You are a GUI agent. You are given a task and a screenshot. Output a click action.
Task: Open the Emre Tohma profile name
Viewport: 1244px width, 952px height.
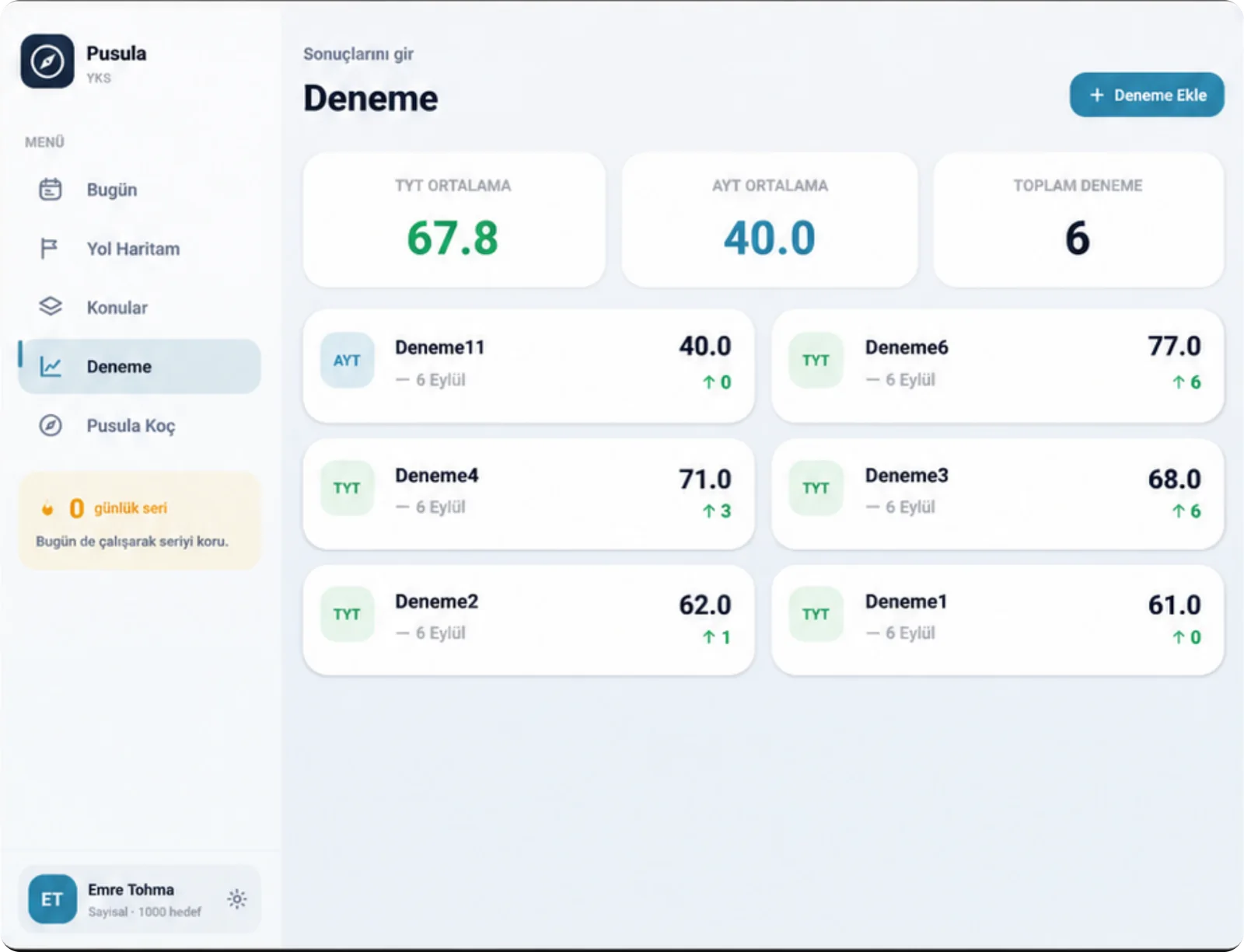coord(131,890)
